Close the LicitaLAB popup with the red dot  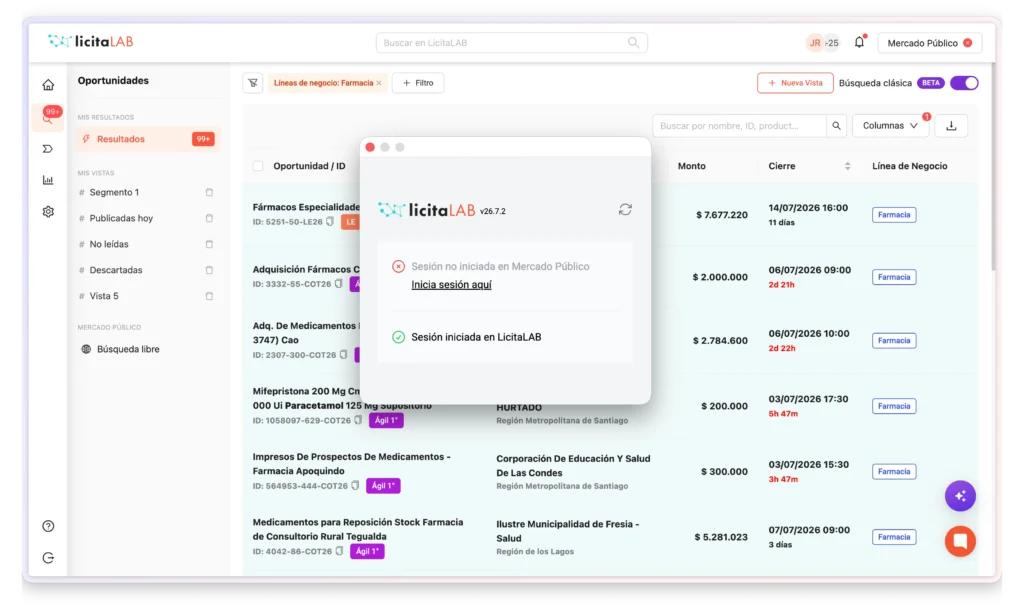point(370,148)
